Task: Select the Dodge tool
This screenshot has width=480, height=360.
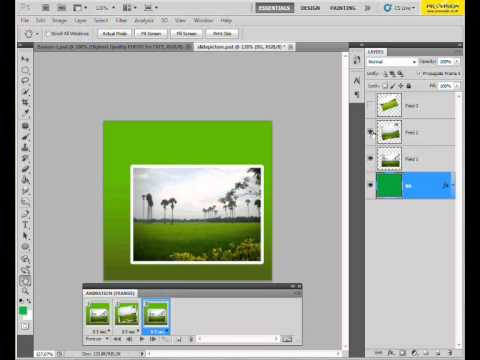Action: (25, 202)
